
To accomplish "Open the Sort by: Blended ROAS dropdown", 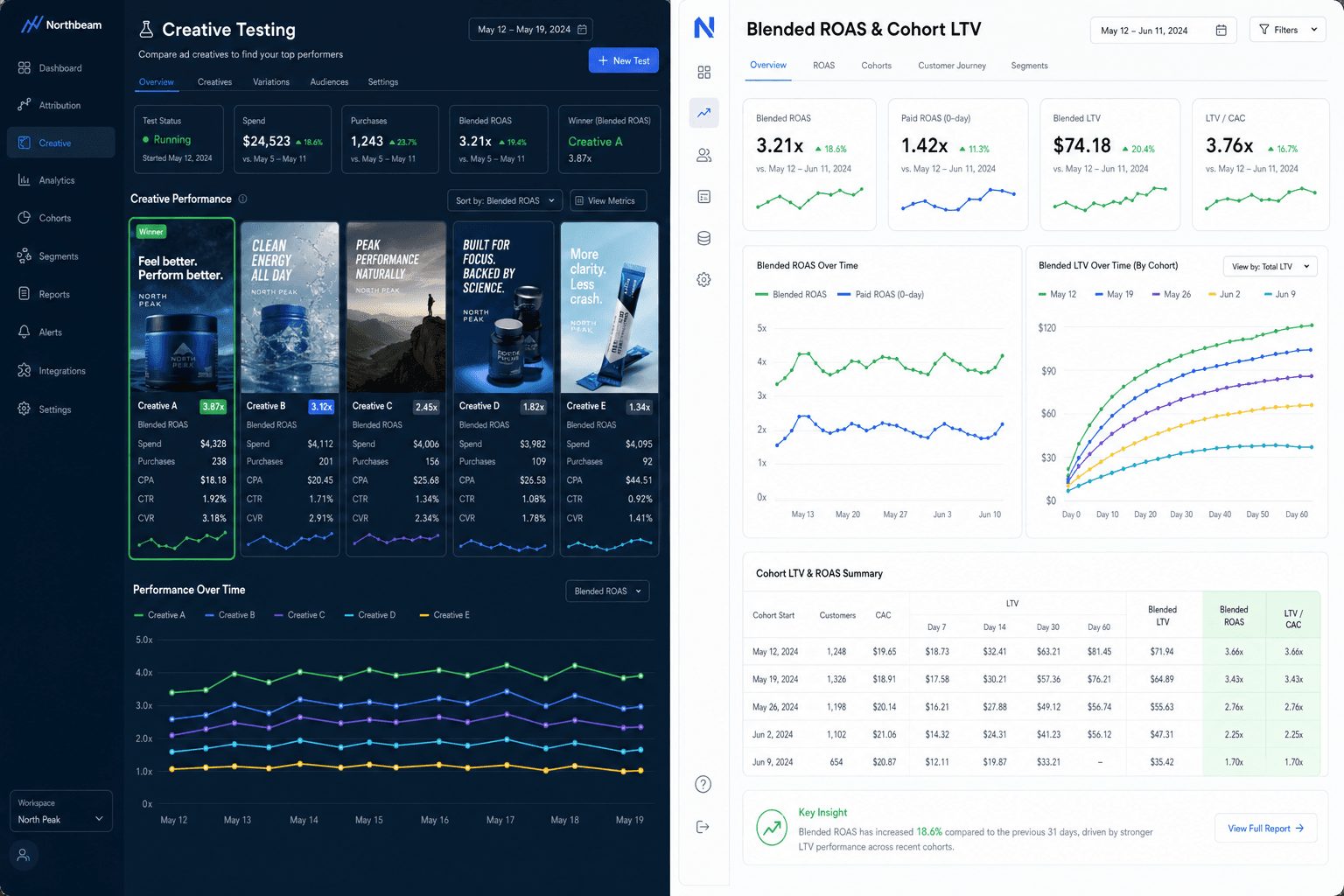I will pos(505,200).
